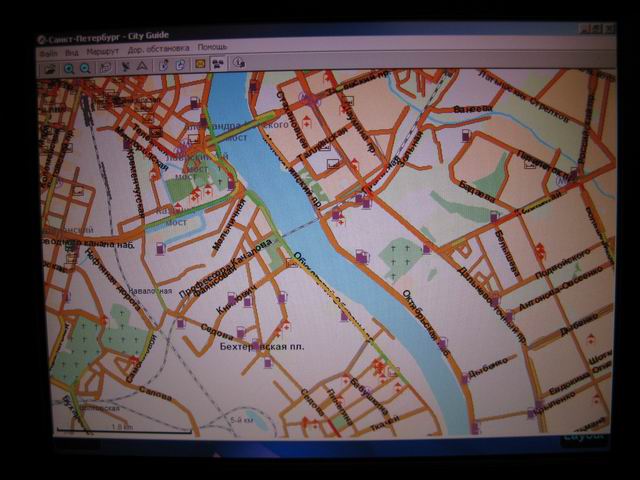This screenshot has height=480, width=640.
Task: Select the route point tool icon
Action: tap(126, 67)
